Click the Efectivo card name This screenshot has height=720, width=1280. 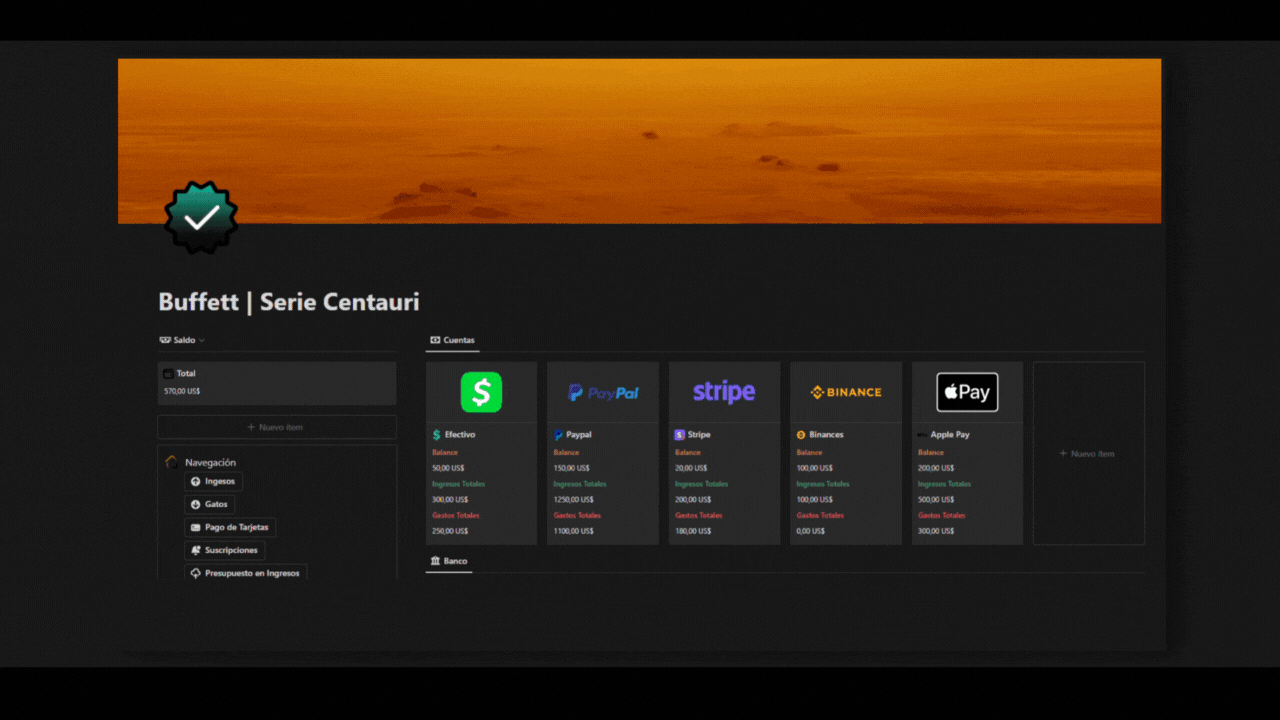click(x=460, y=435)
